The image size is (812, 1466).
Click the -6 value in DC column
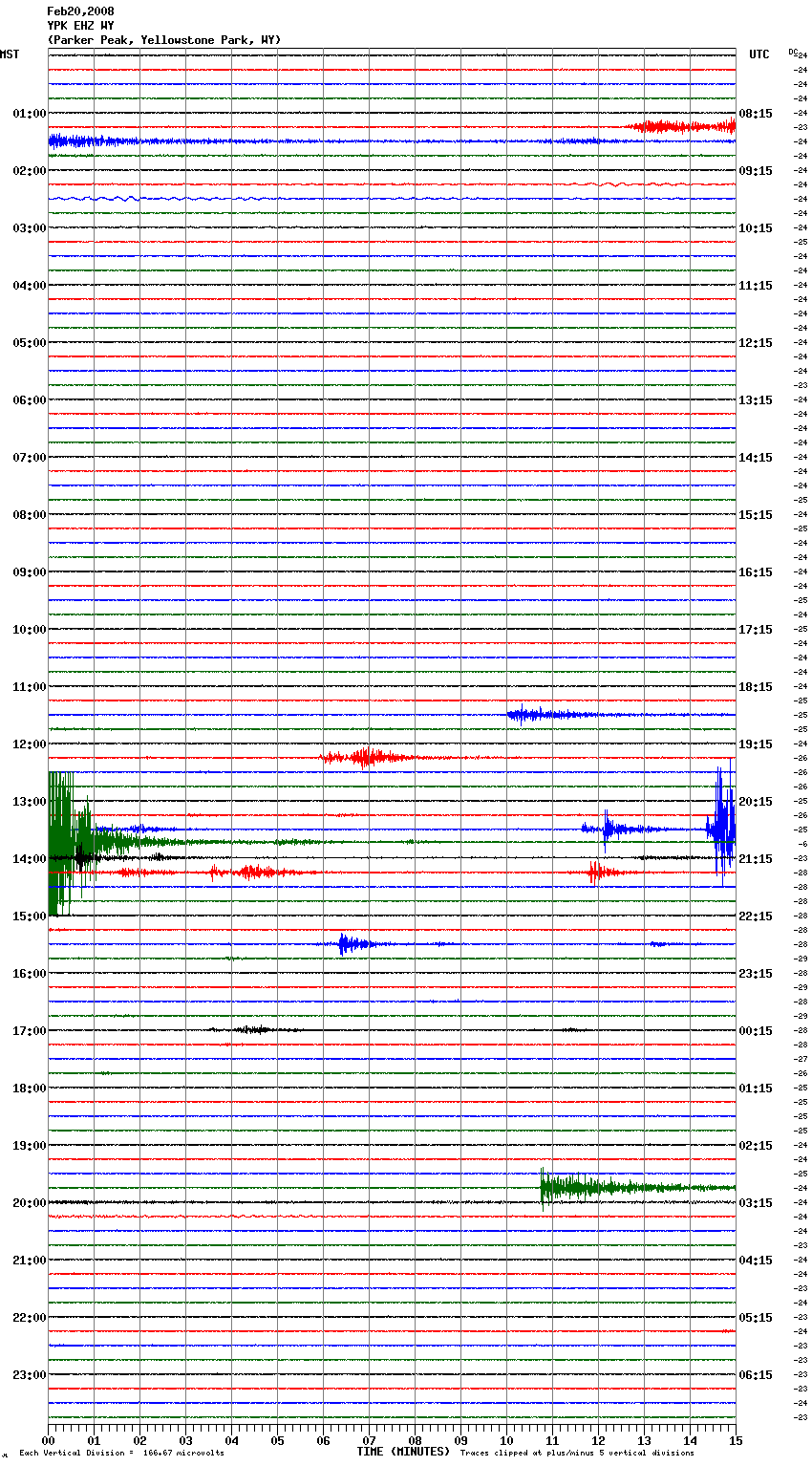(802, 844)
